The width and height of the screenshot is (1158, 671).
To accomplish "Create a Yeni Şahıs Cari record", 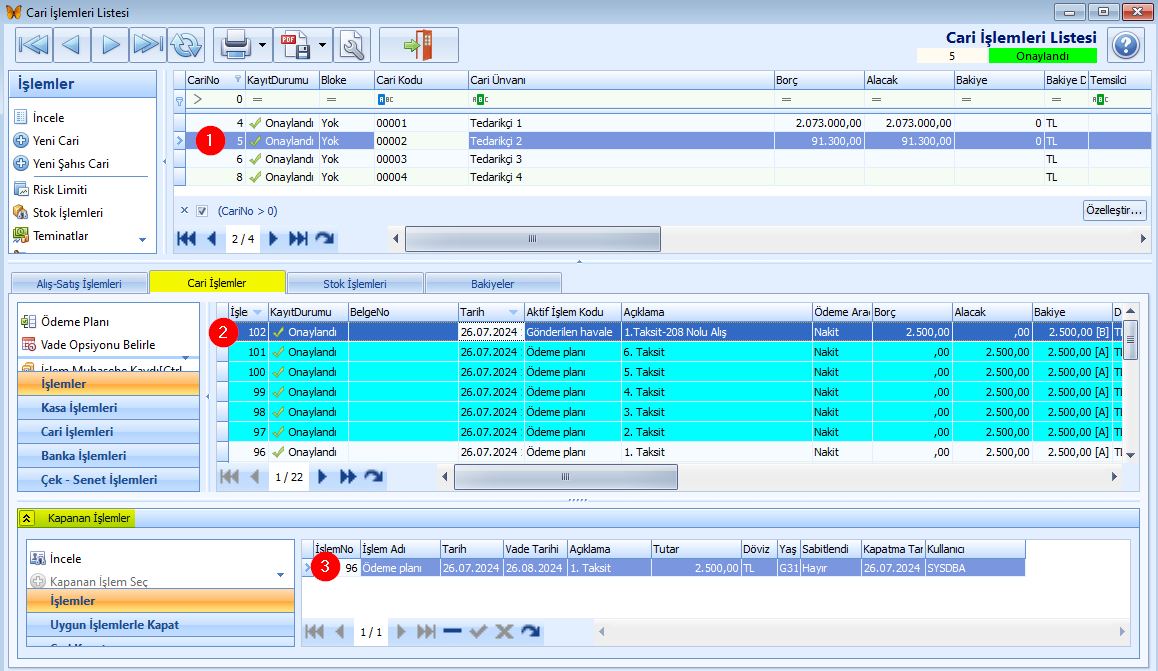I will tap(70, 163).
